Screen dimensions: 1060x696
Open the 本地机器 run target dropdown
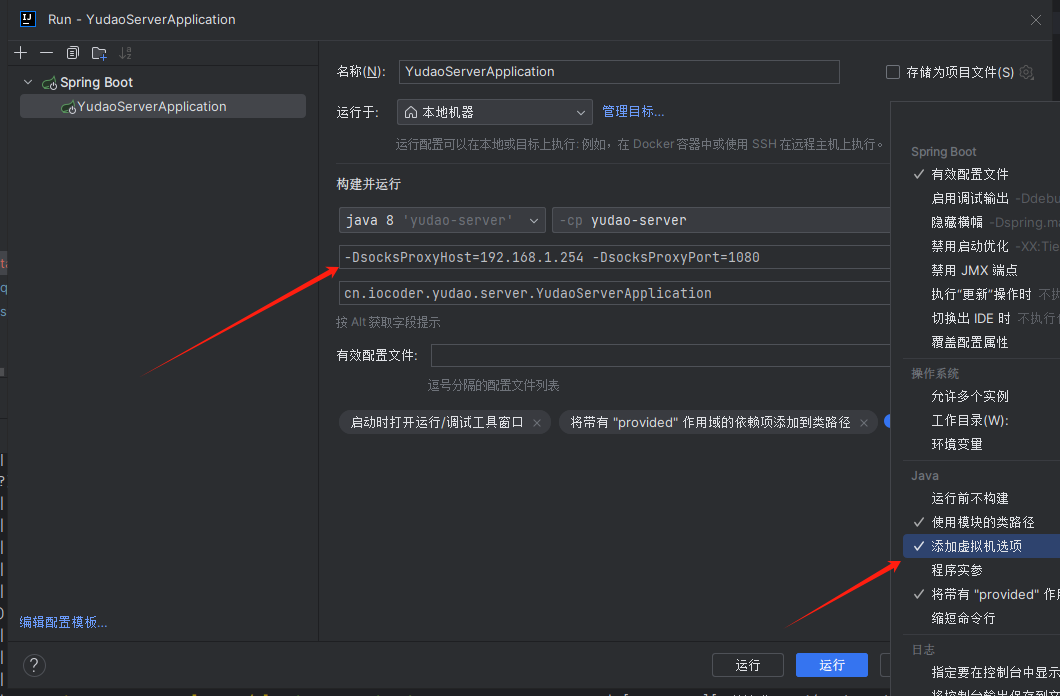click(x=494, y=112)
